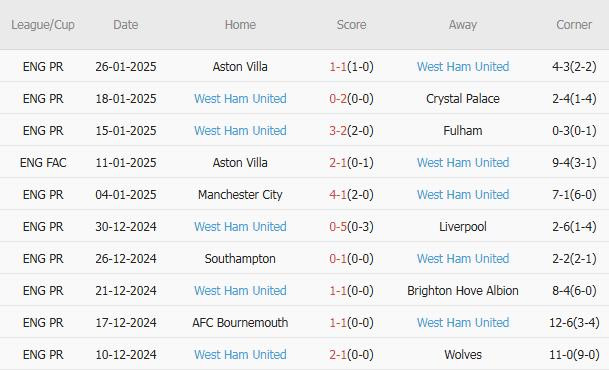The height and width of the screenshot is (370, 609).
Task: Open West Ham United link in 10-12-2024 row
Action: (x=240, y=354)
